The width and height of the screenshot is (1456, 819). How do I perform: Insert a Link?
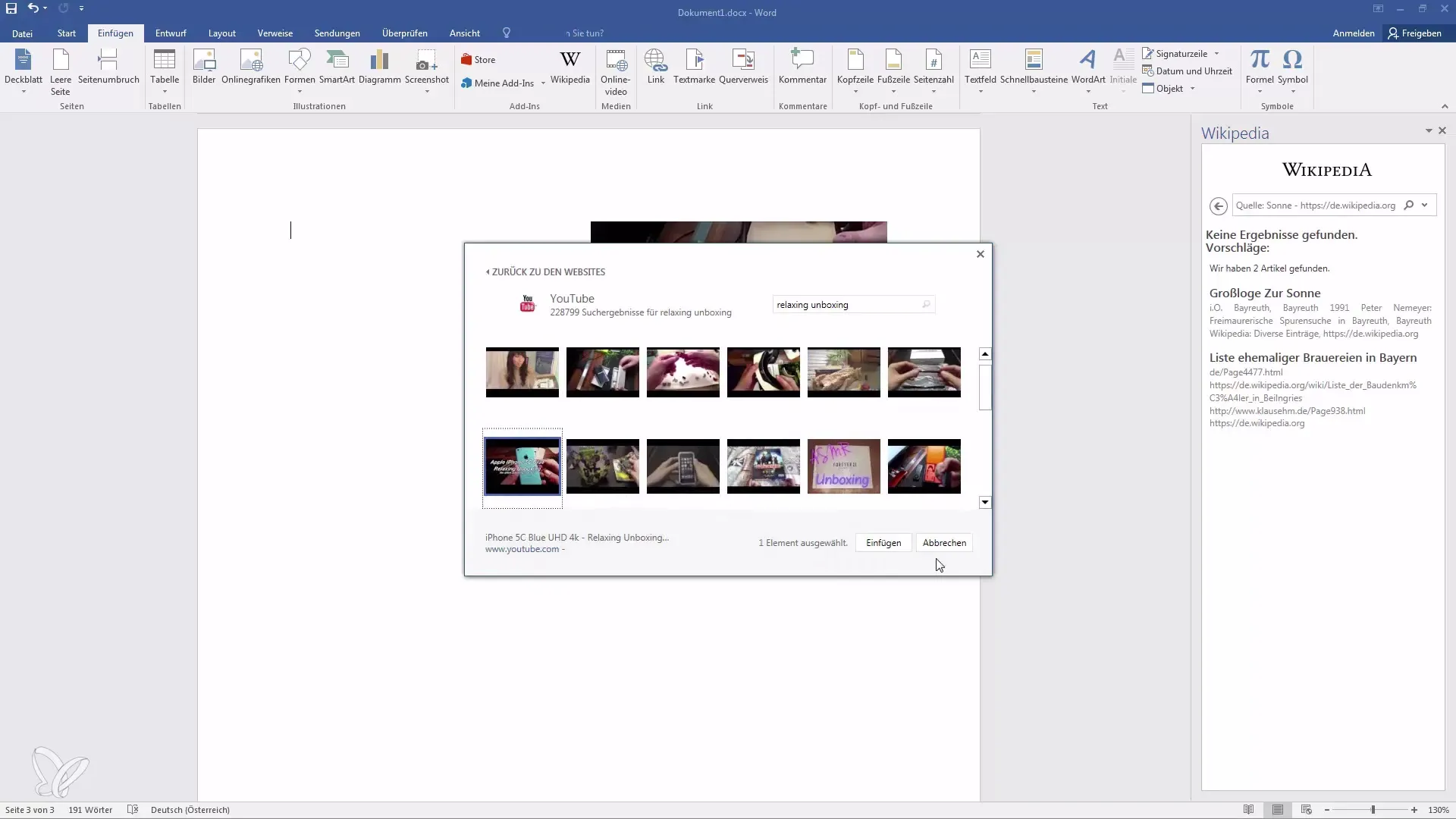(656, 67)
